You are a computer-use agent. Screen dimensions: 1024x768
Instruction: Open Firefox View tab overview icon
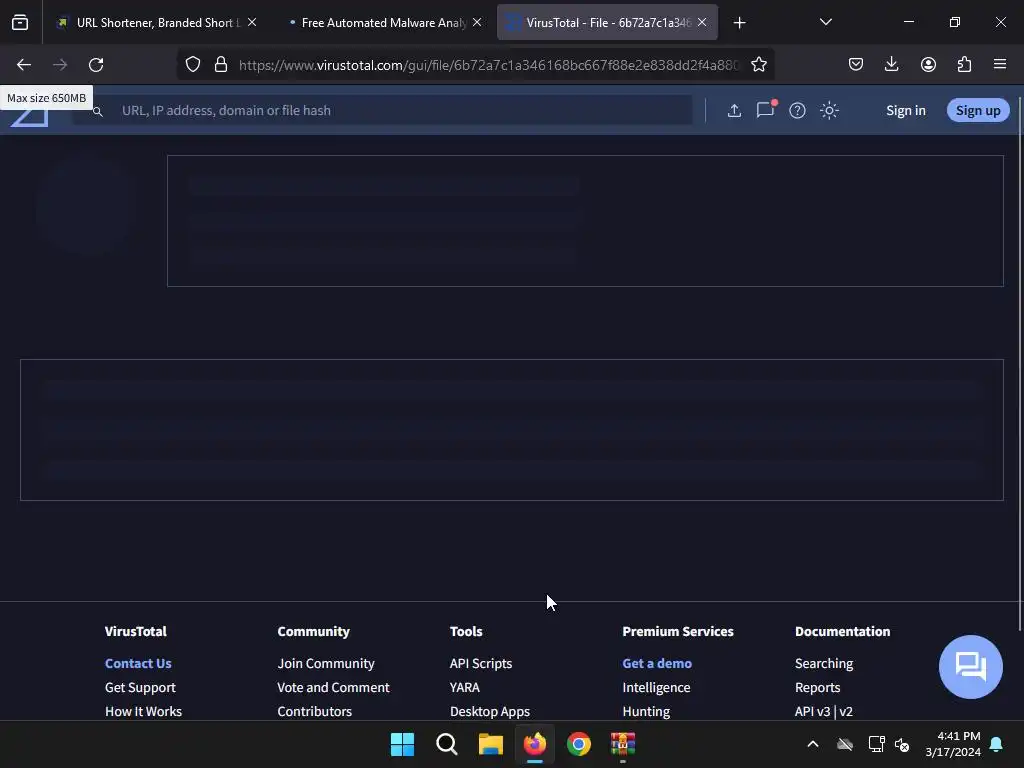(20, 23)
